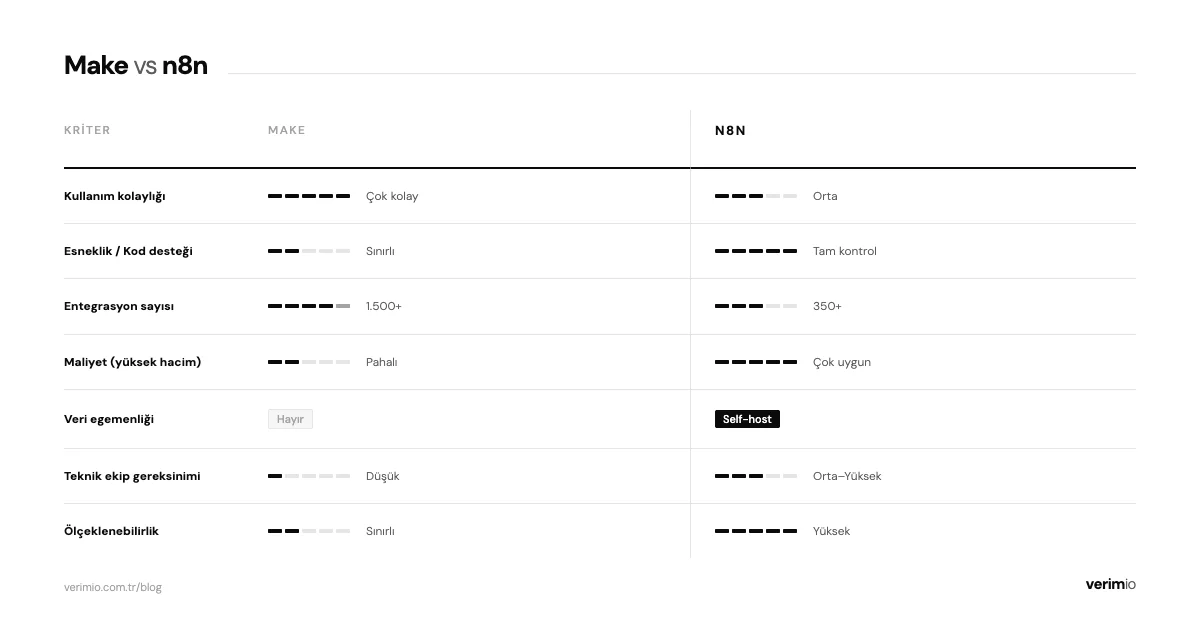Click the "Teknik ekip gereksinimi" row label
Screen dimensions: 1200x630
pos(132,476)
